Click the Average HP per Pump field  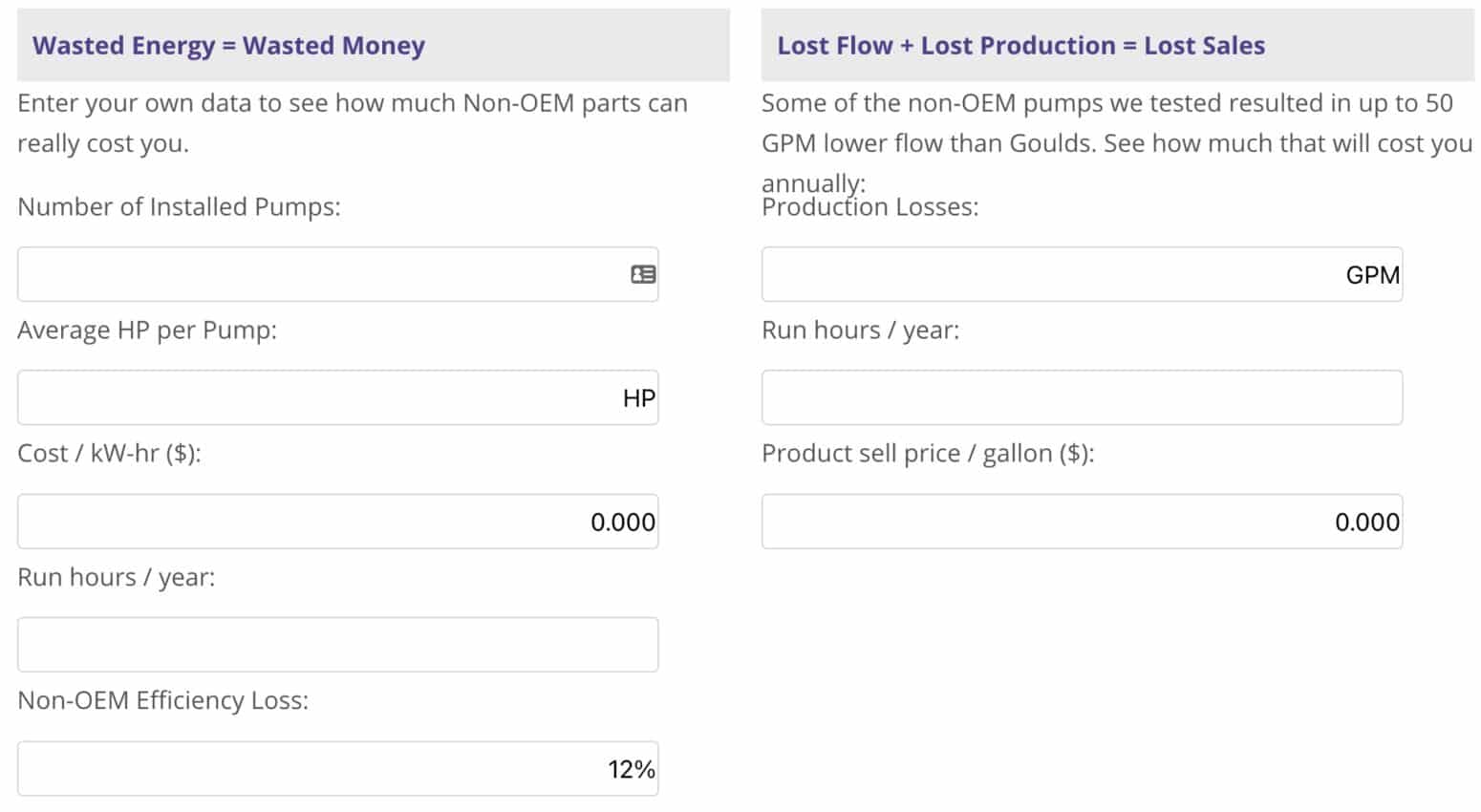point(315,398)
